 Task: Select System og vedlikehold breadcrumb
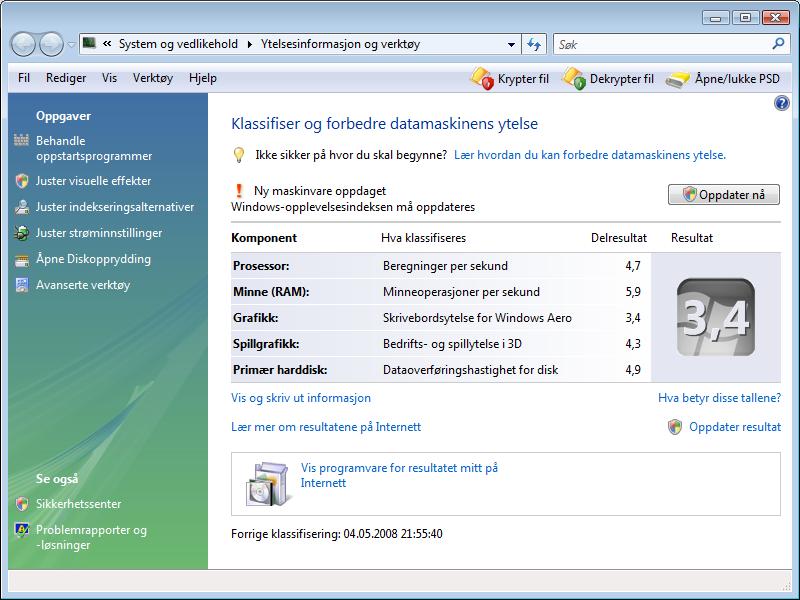(178, 44)
